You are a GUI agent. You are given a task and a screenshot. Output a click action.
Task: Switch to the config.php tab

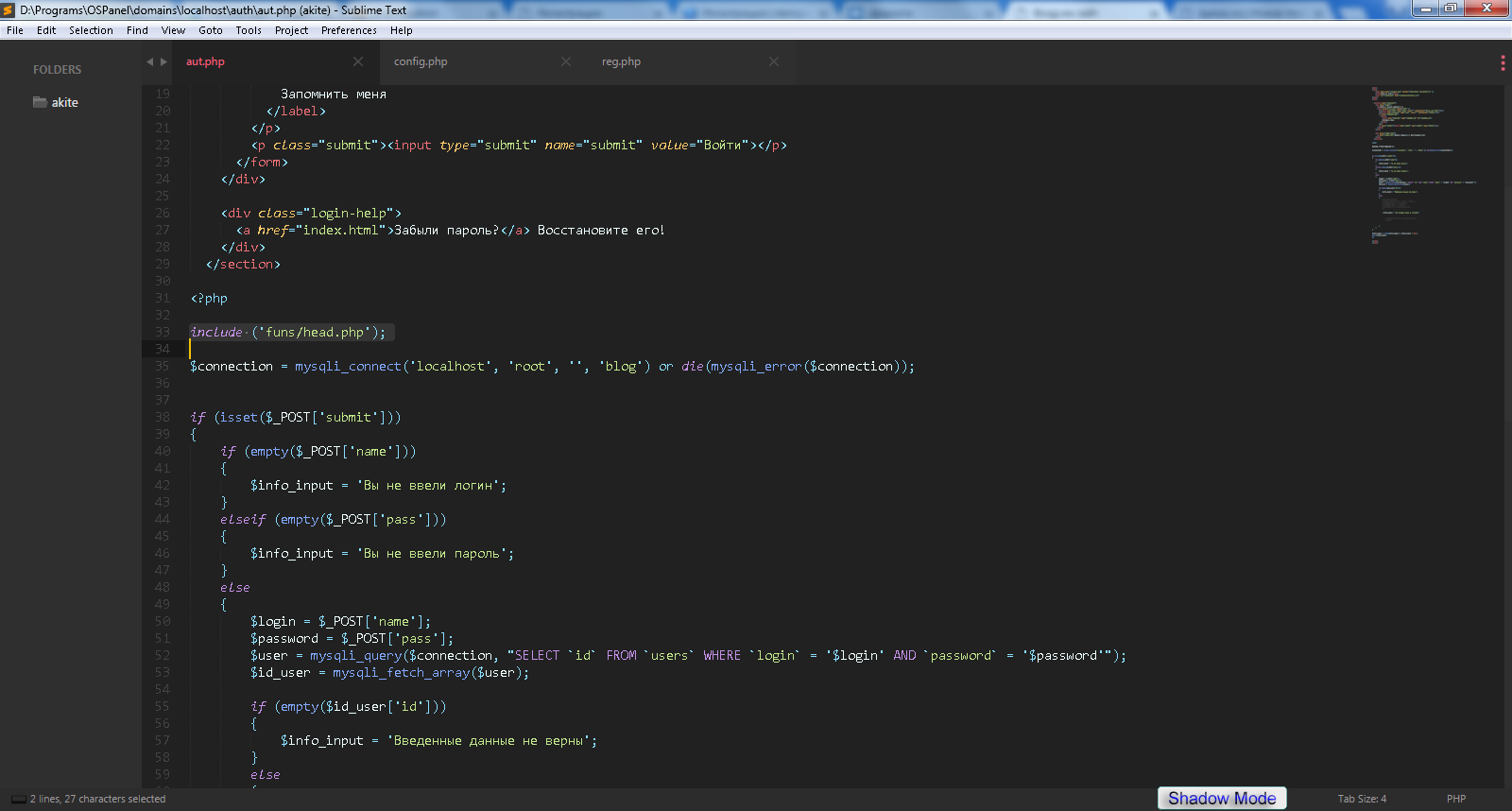[421, 61]
